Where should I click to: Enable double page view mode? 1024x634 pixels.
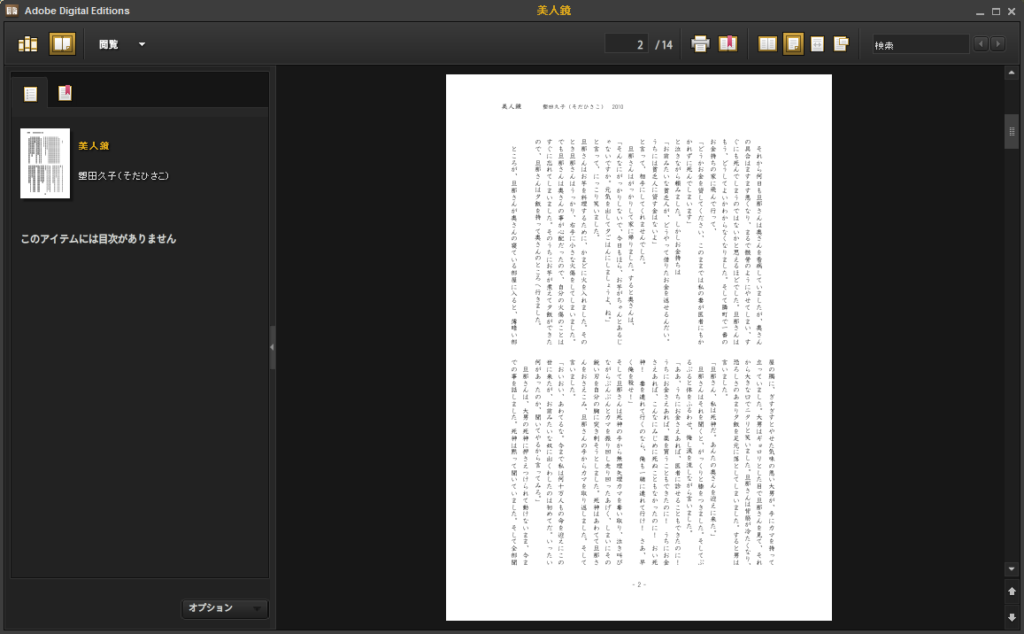point(767,44)
